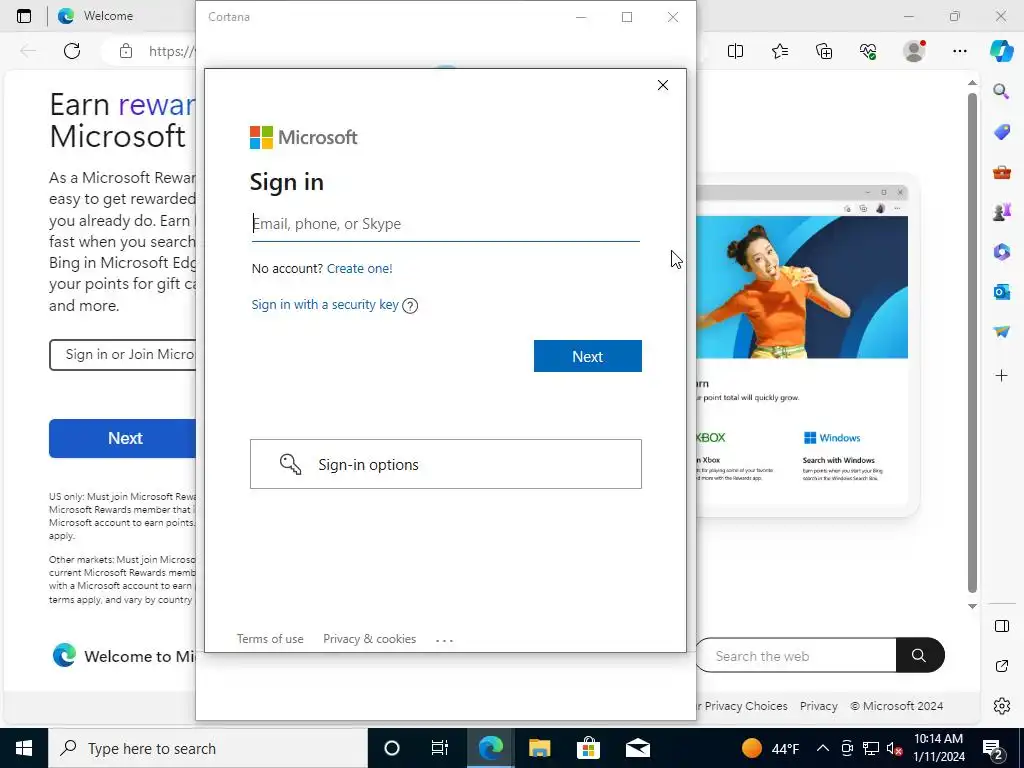Click Sign in with a security key
1024x768 pixels.
[x=325, y=304]
